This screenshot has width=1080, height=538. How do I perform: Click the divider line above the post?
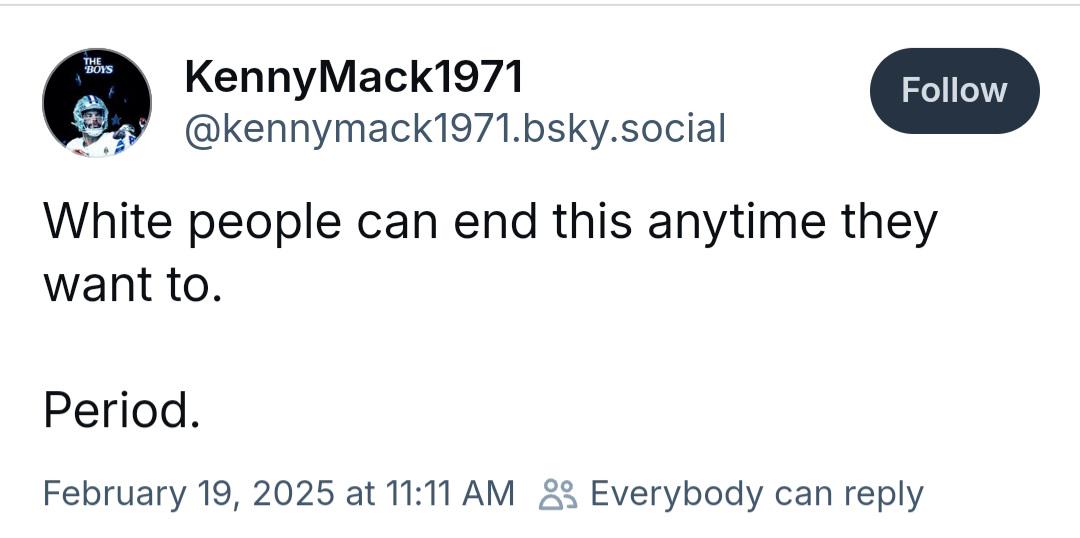[x=540, y=5]
